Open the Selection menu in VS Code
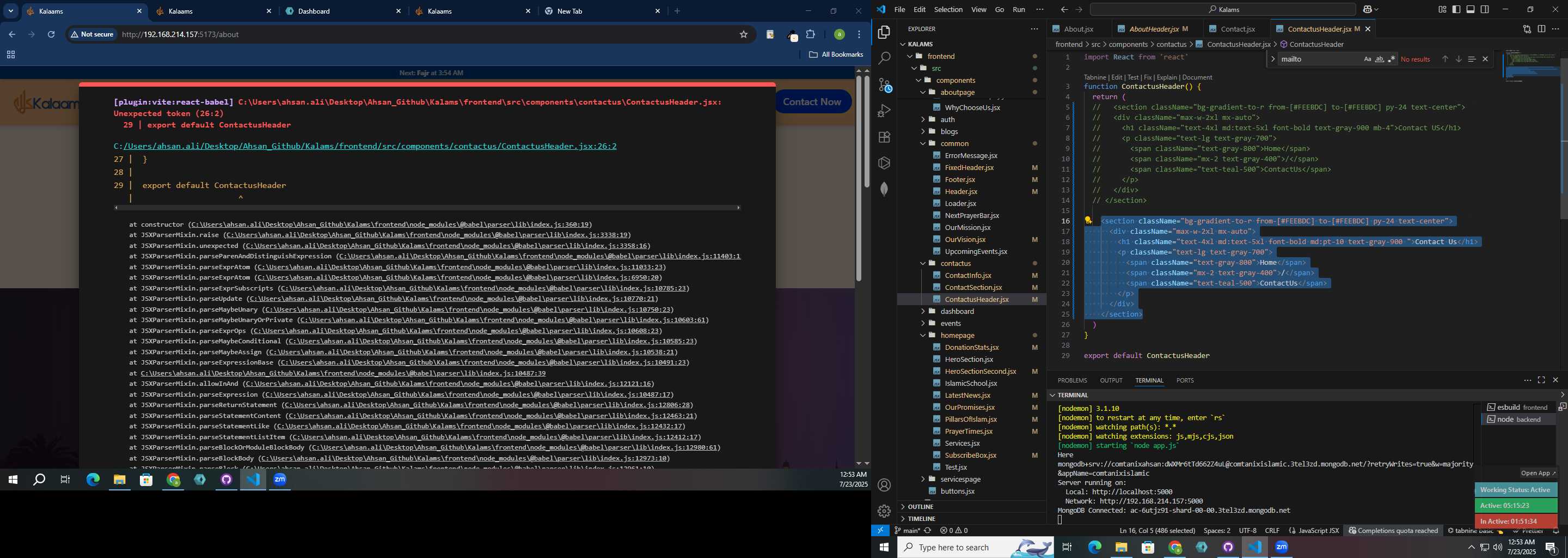 [x=948, y=9]
